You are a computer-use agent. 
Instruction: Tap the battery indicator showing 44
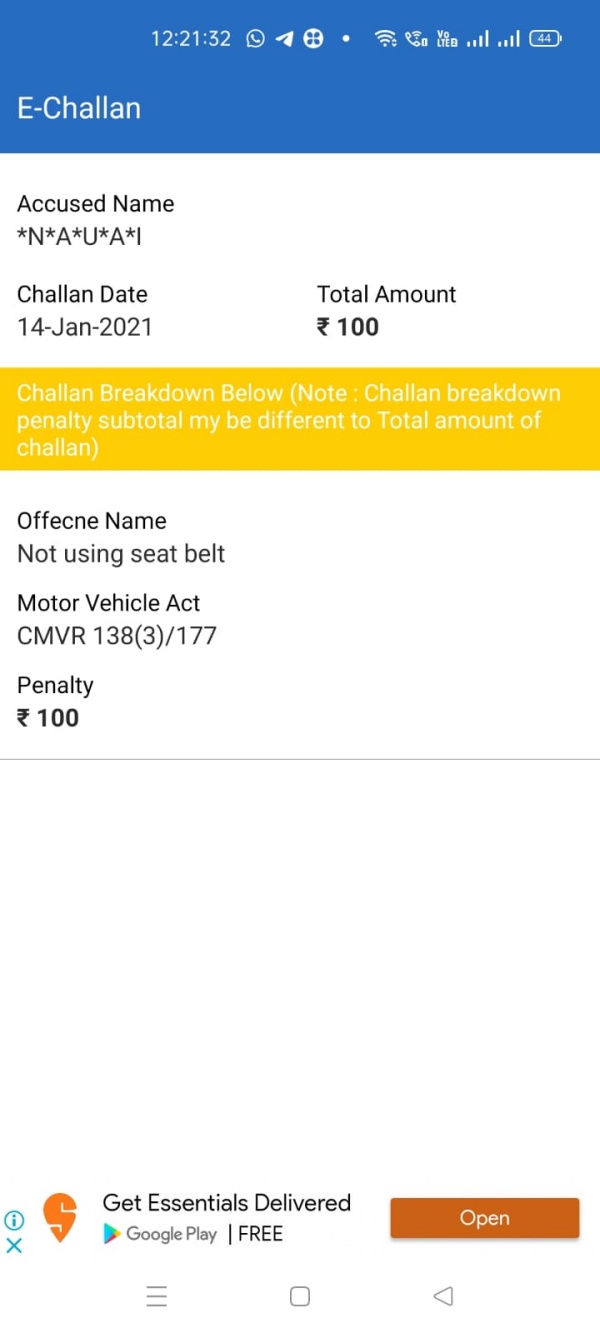pyautogui.click(x=543, y=38)
